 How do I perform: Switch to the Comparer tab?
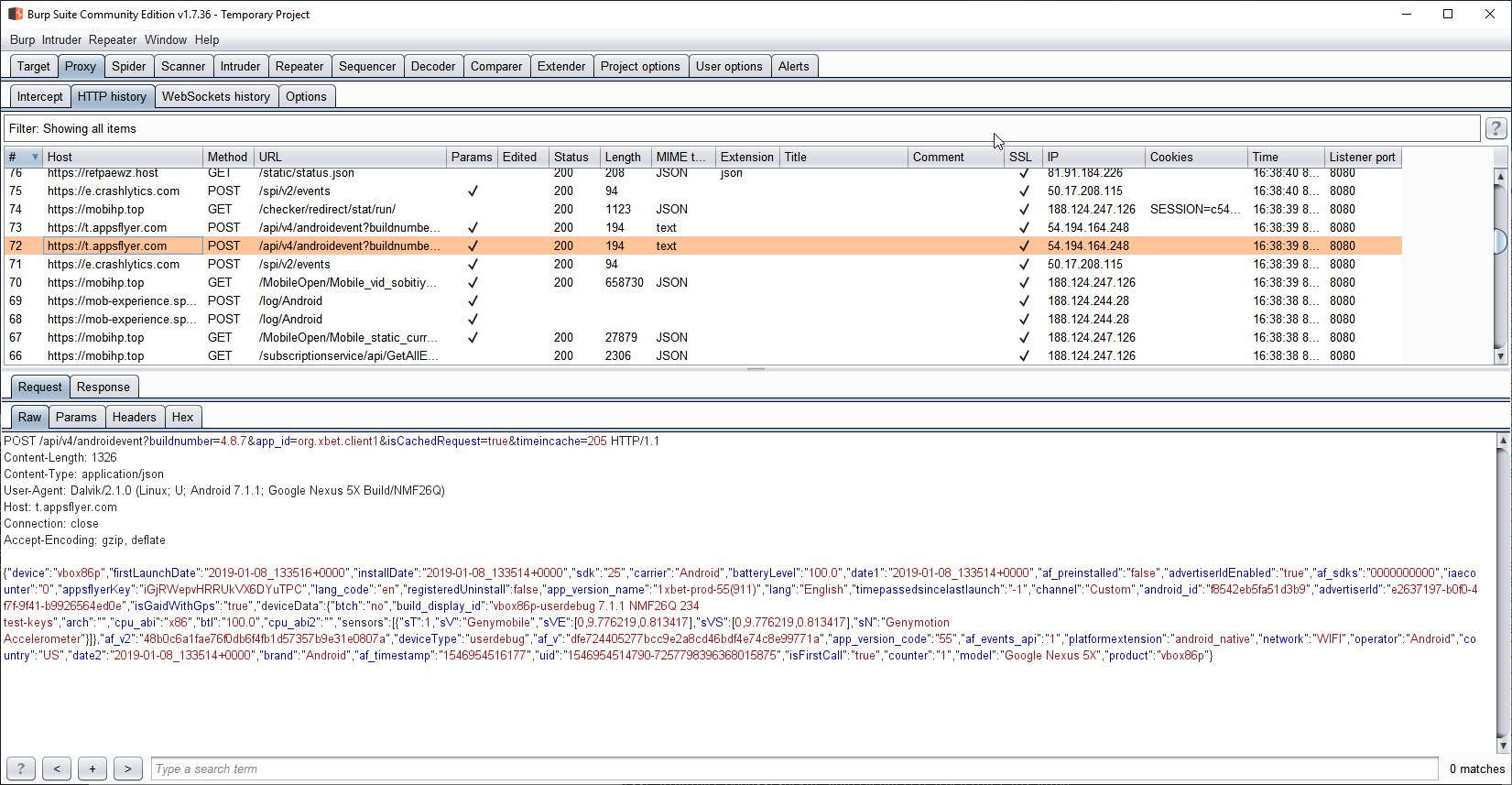pyautogui.click(x=496, y=66)
